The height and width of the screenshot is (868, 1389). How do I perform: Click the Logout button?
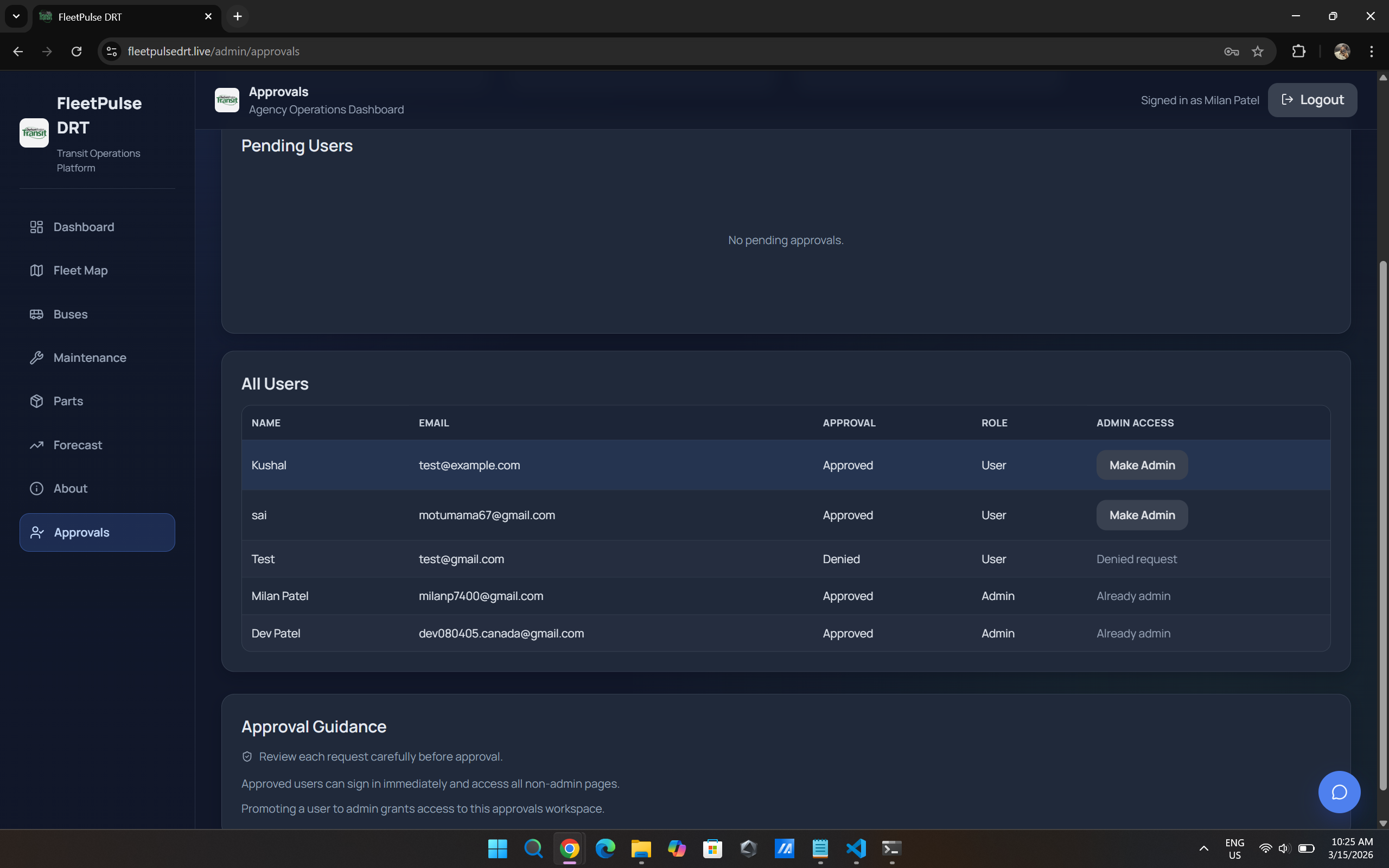1312,100
